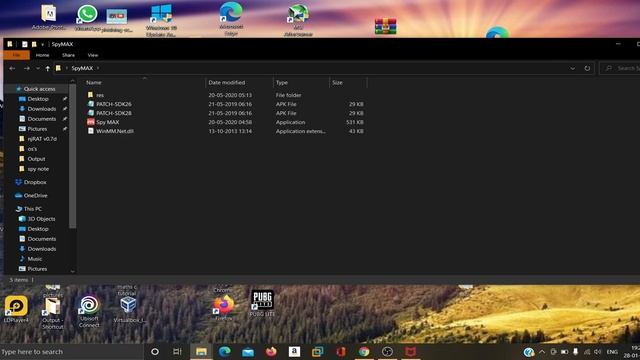This screenshot has height=360, width=640.
Task: Select the res folder
Action: tap(100, 95)
